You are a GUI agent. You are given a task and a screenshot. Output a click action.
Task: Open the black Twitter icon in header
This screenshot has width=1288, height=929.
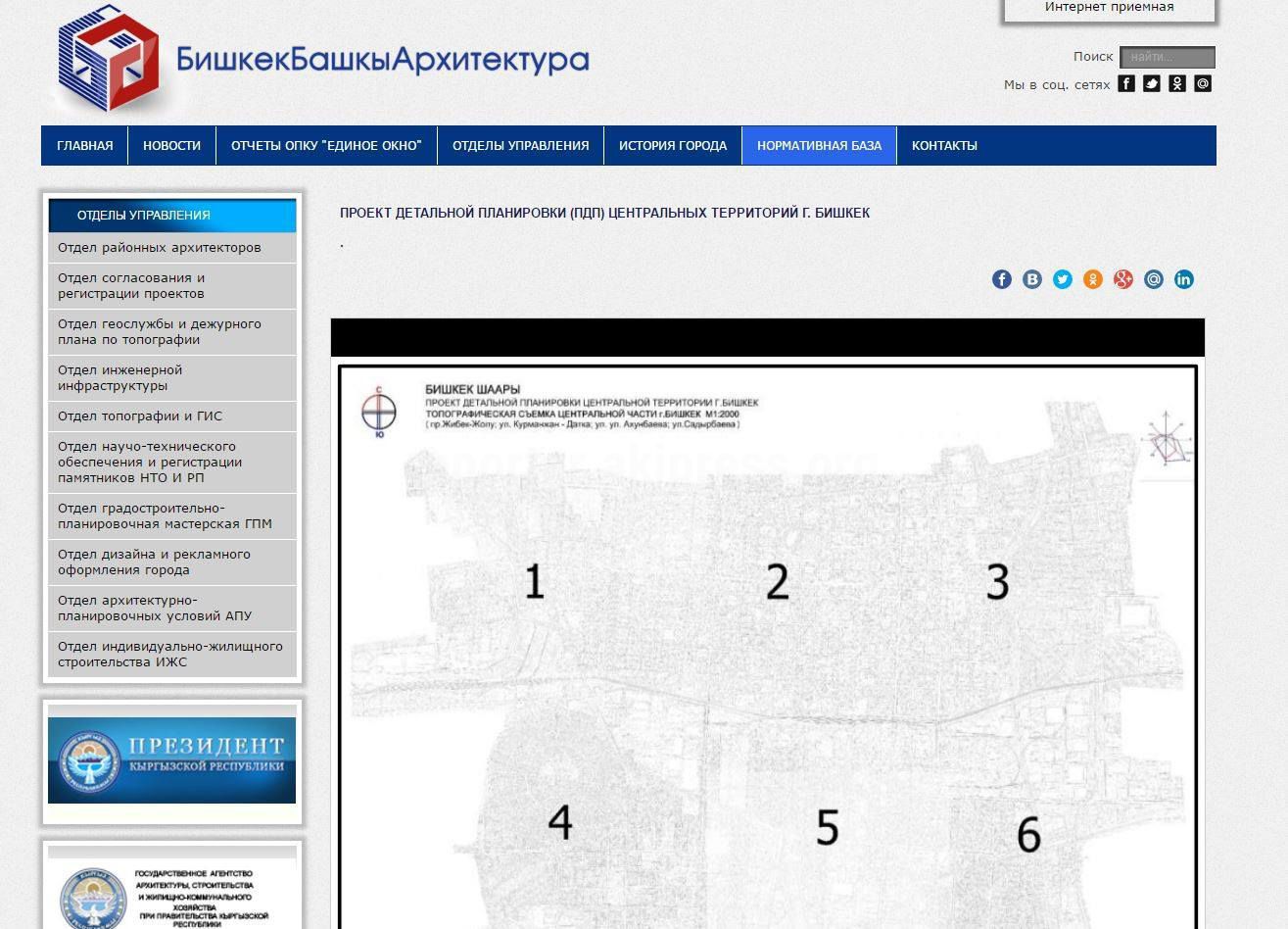coord(1152,83)
